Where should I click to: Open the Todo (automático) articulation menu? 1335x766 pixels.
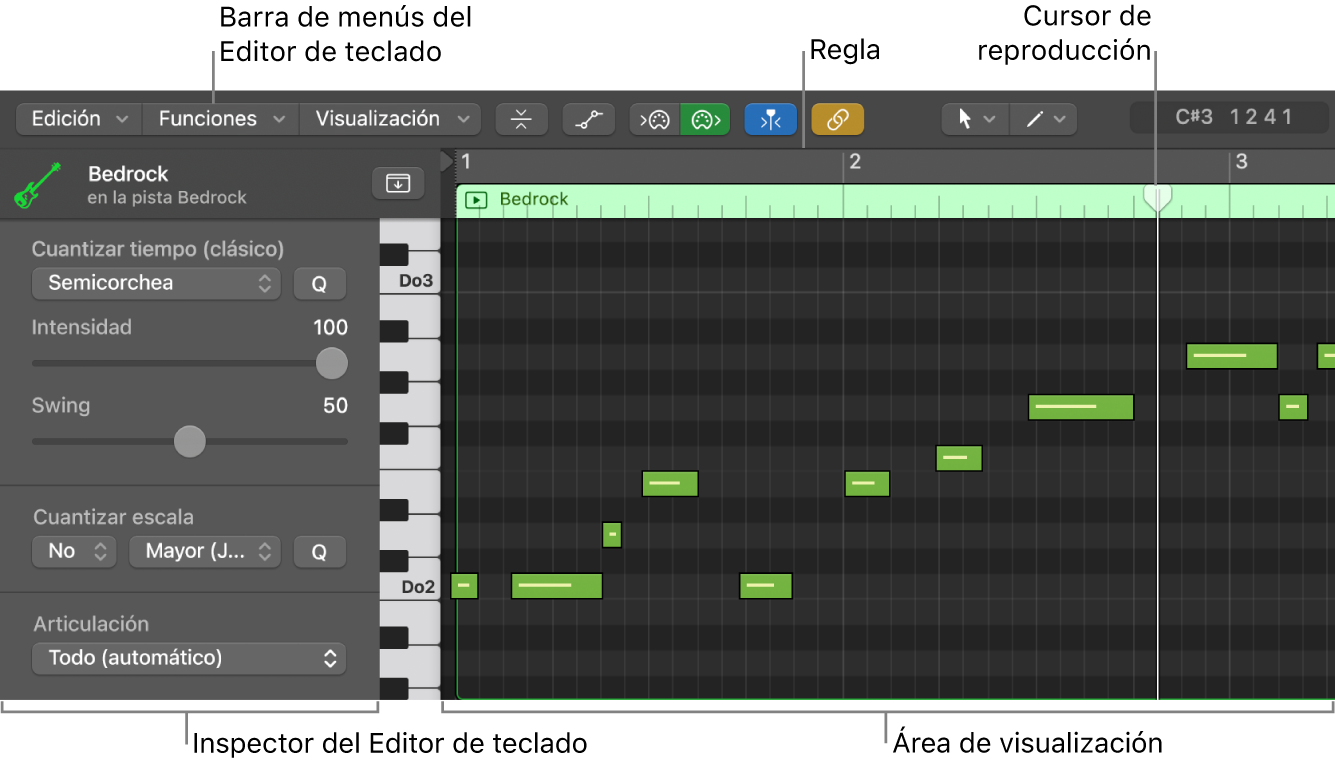point(189,658)
